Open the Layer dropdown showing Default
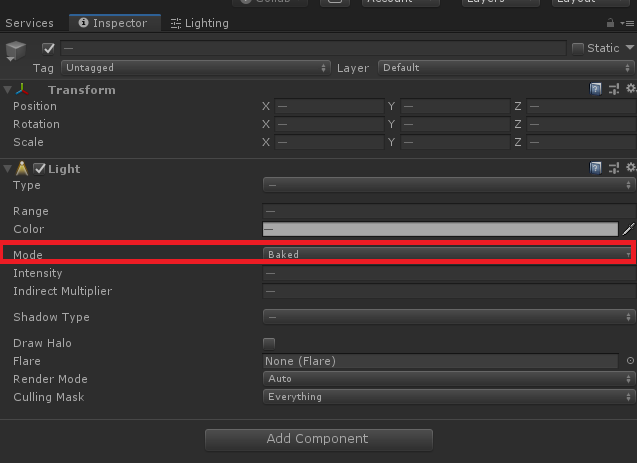This screenshot has height=463, width=637. pos(506,68)
